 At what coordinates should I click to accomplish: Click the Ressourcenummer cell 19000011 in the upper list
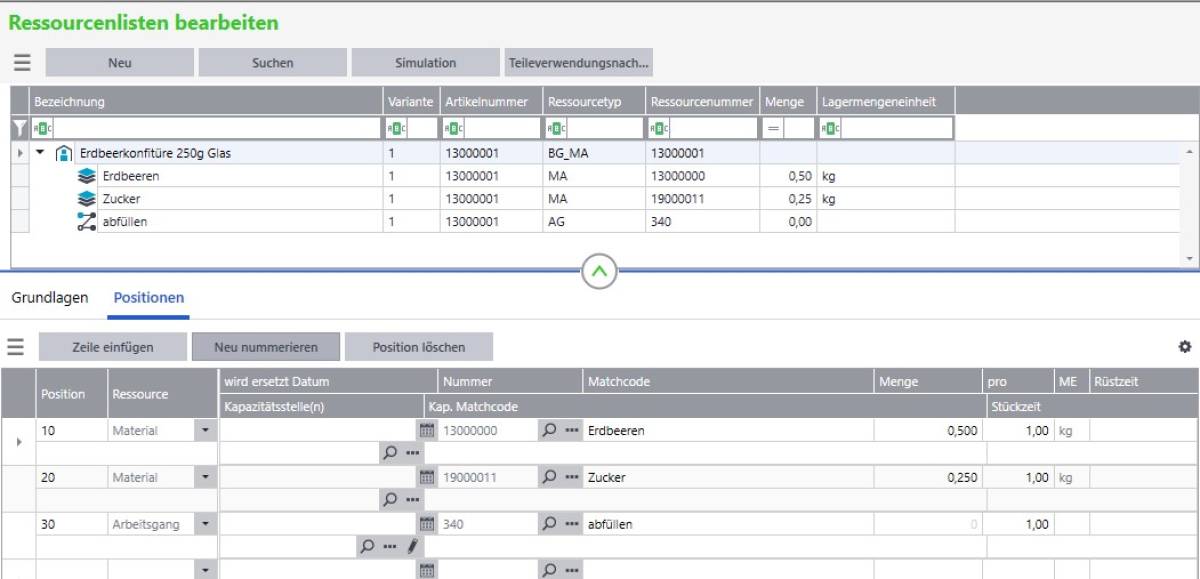702,199
